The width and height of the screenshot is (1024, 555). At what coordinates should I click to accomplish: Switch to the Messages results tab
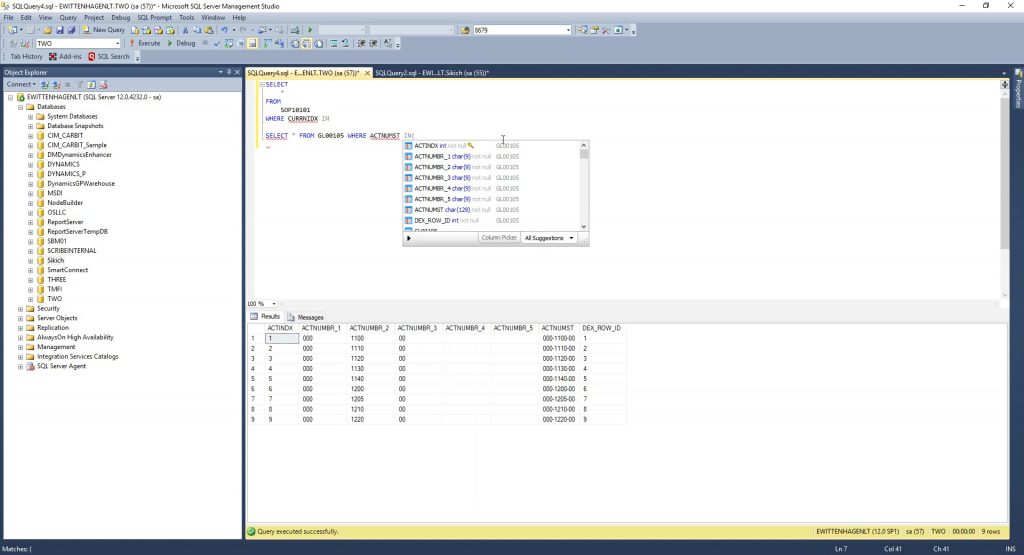point(310,317)
